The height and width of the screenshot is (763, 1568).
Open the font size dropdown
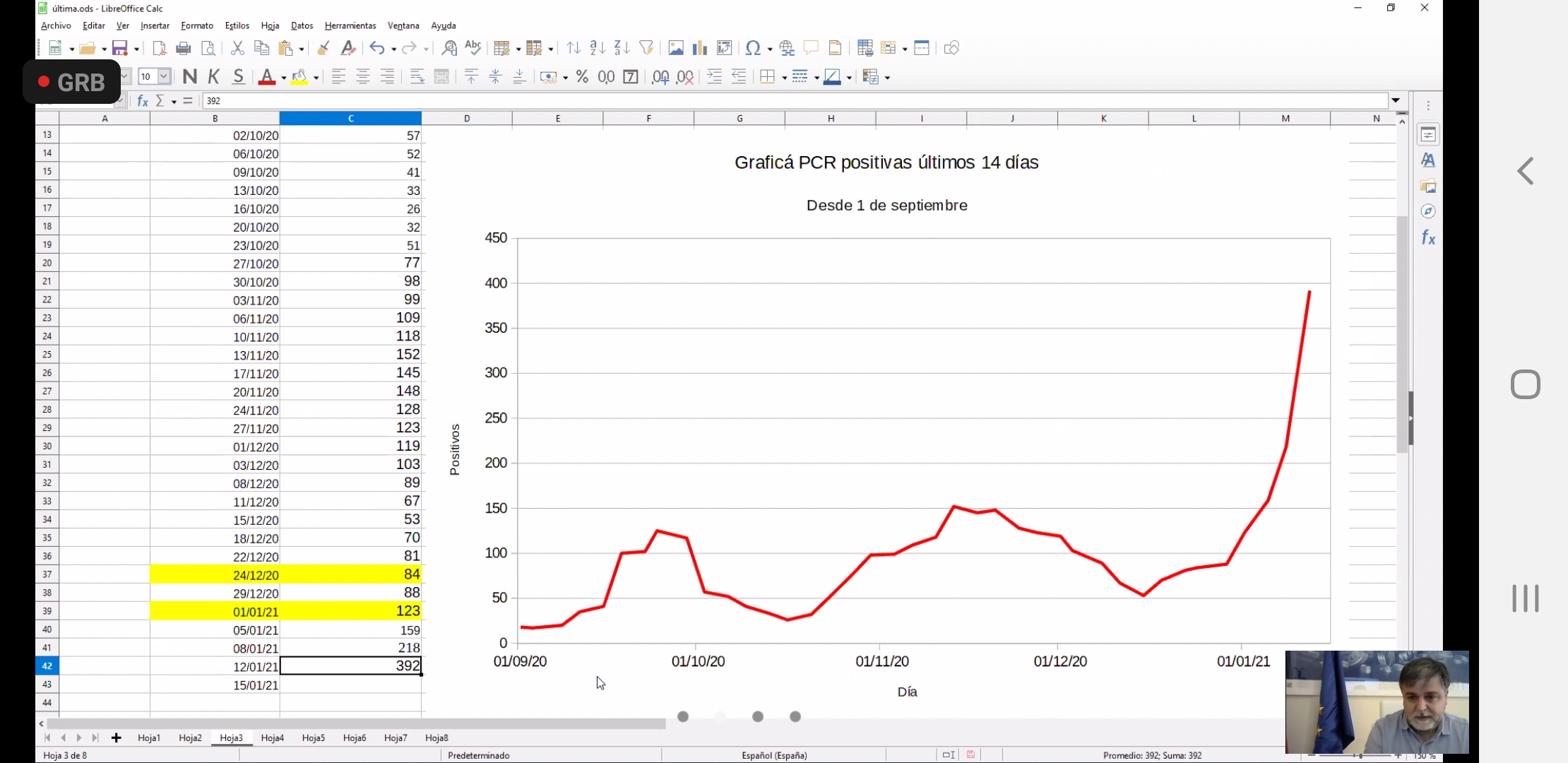tap(164, 76)
